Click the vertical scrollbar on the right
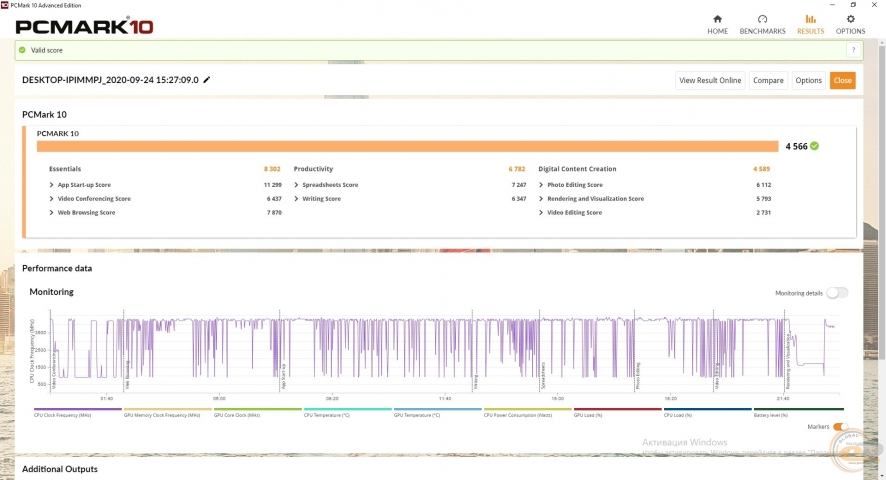 click(x=882, y=204)
